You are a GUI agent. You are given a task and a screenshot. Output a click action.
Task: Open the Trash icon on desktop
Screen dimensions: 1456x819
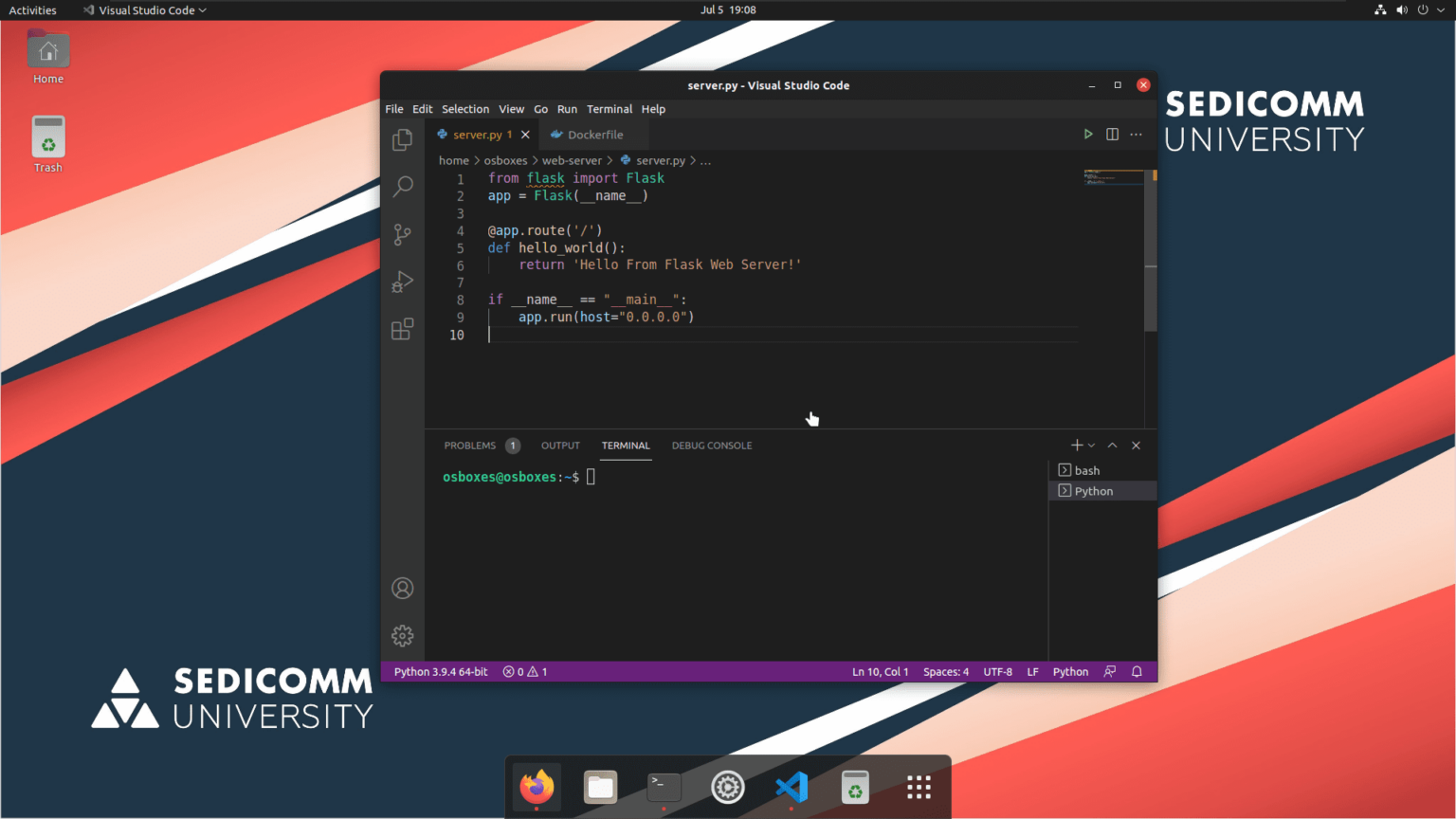48,145
